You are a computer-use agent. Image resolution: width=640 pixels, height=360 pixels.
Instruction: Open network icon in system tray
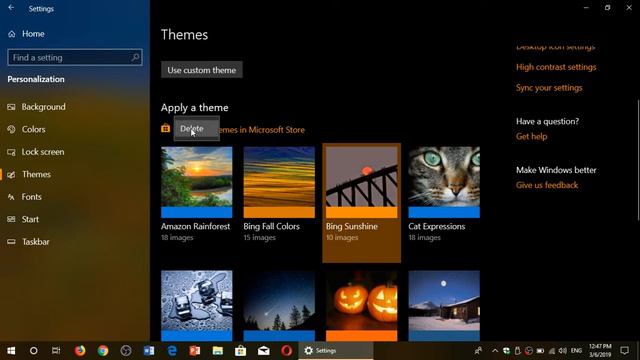pos(552,351)
